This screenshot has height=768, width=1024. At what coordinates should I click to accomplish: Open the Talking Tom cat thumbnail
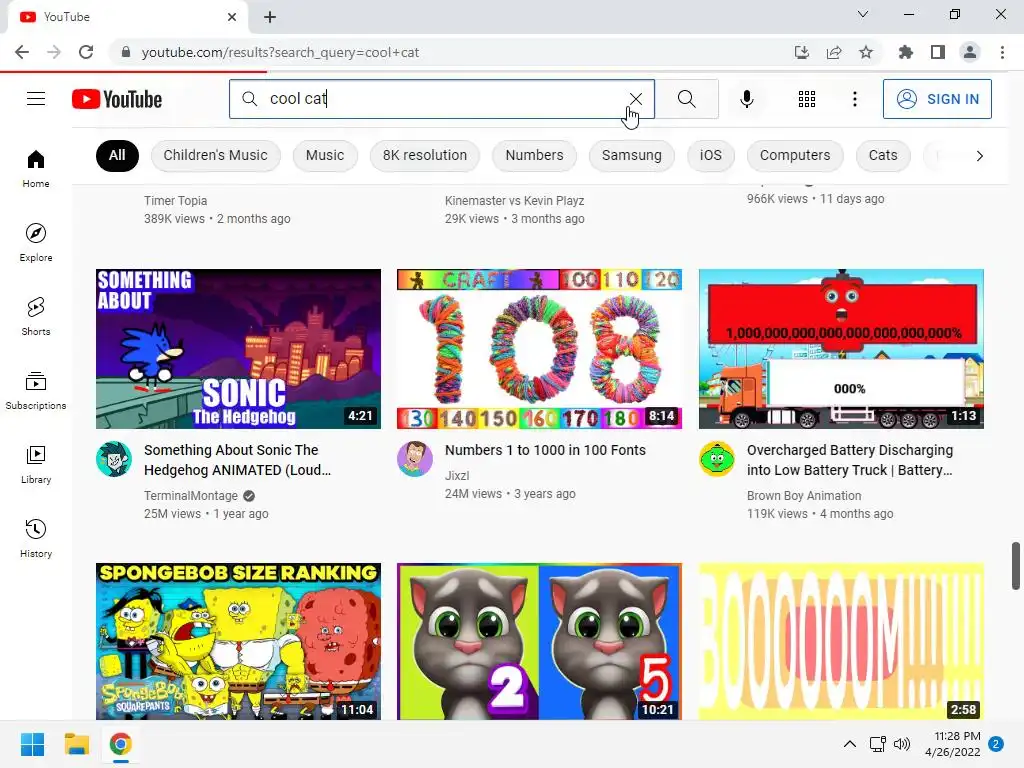coord(539,641)
